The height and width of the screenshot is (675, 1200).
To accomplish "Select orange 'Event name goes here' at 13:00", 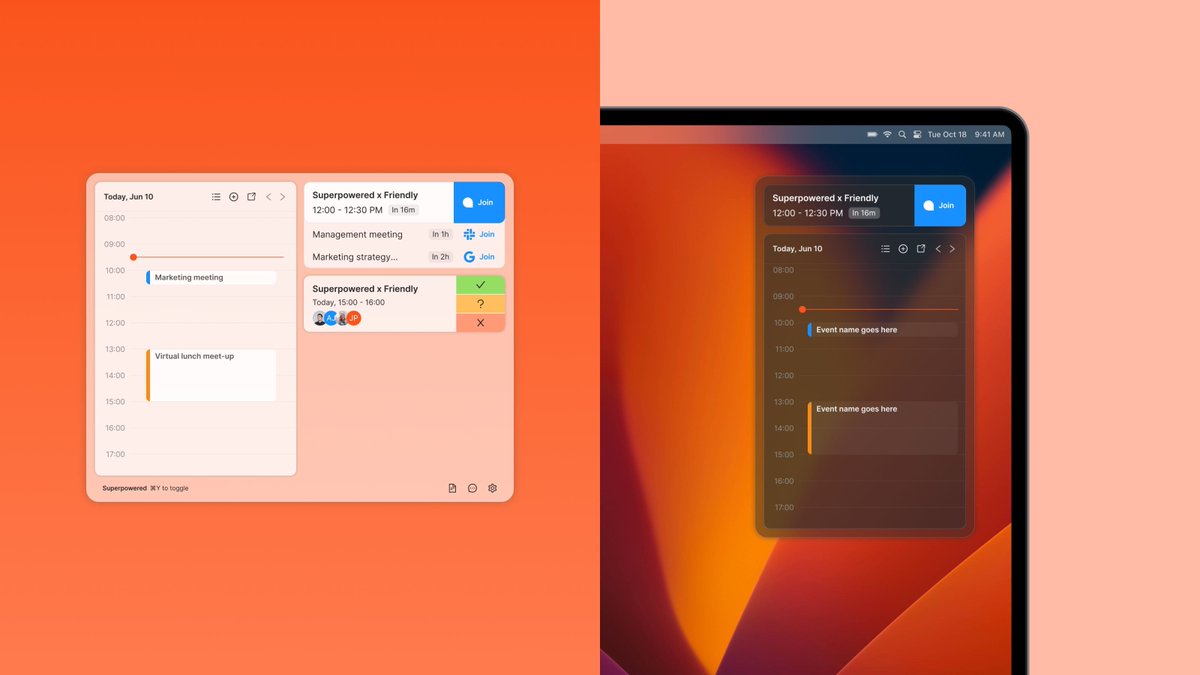I will [883, 428].
